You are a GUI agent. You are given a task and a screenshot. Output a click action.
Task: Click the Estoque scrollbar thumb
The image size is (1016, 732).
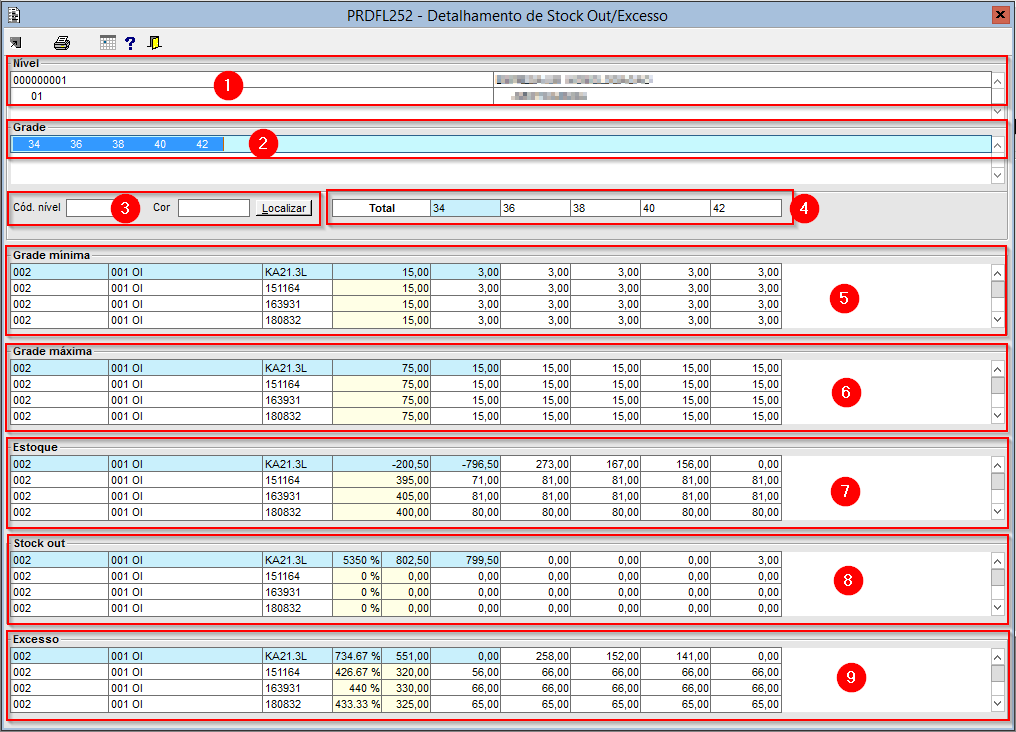[x=998, y=481]
